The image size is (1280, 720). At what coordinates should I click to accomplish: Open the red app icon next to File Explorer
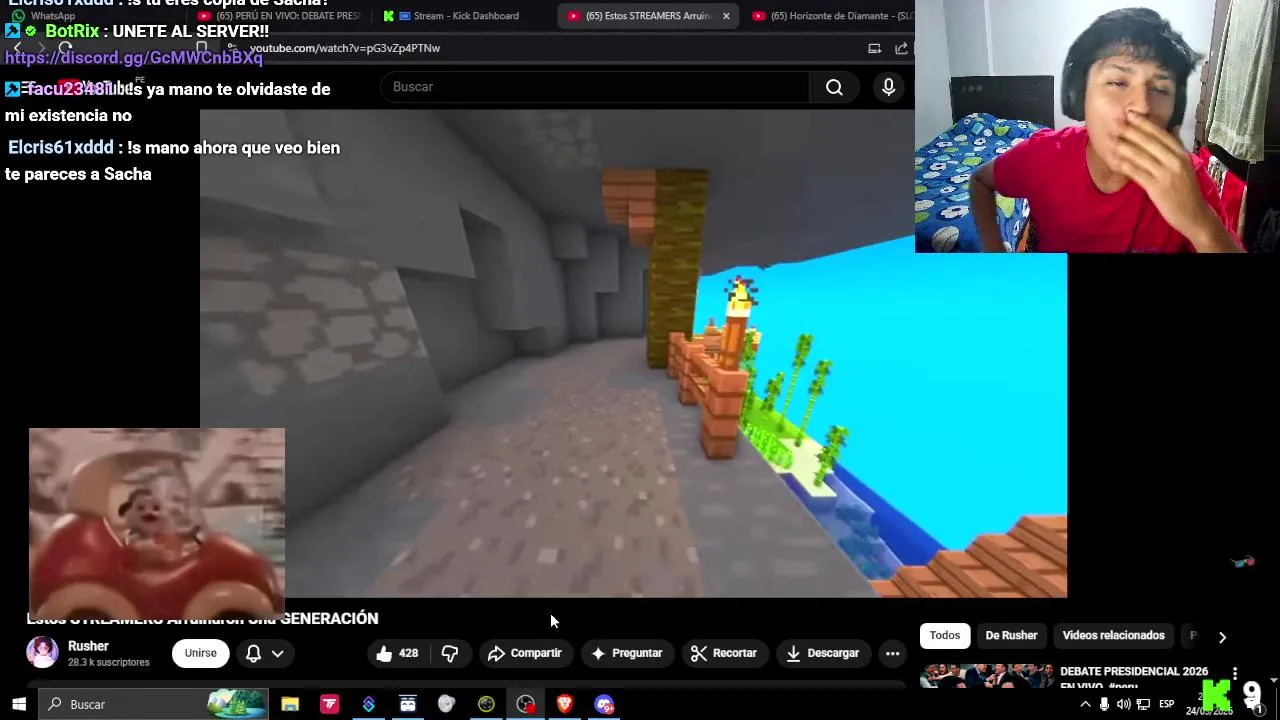pos(329,704)
